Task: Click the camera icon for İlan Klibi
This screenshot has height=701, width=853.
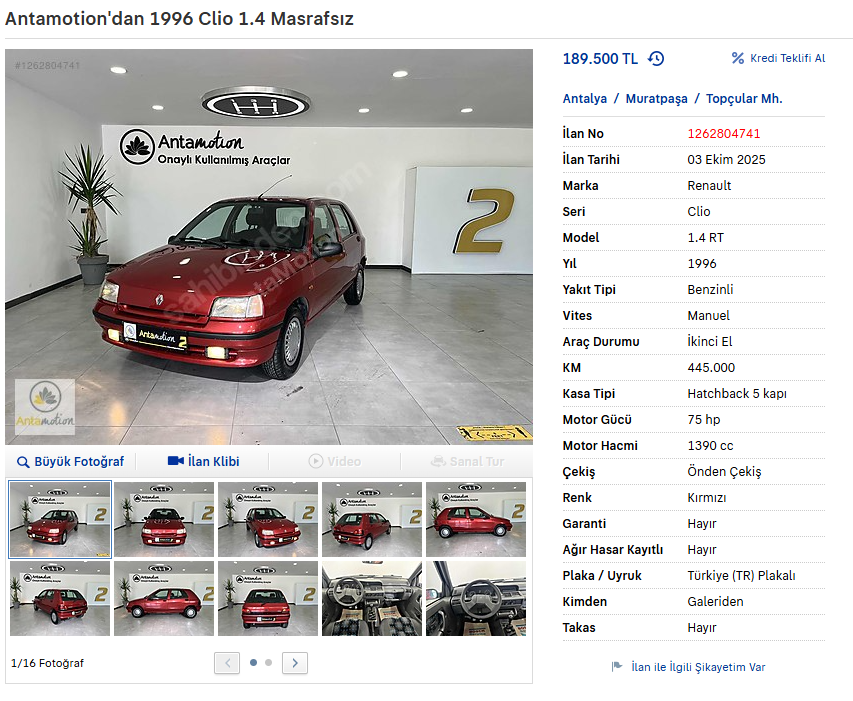Action: pos(176,461)
